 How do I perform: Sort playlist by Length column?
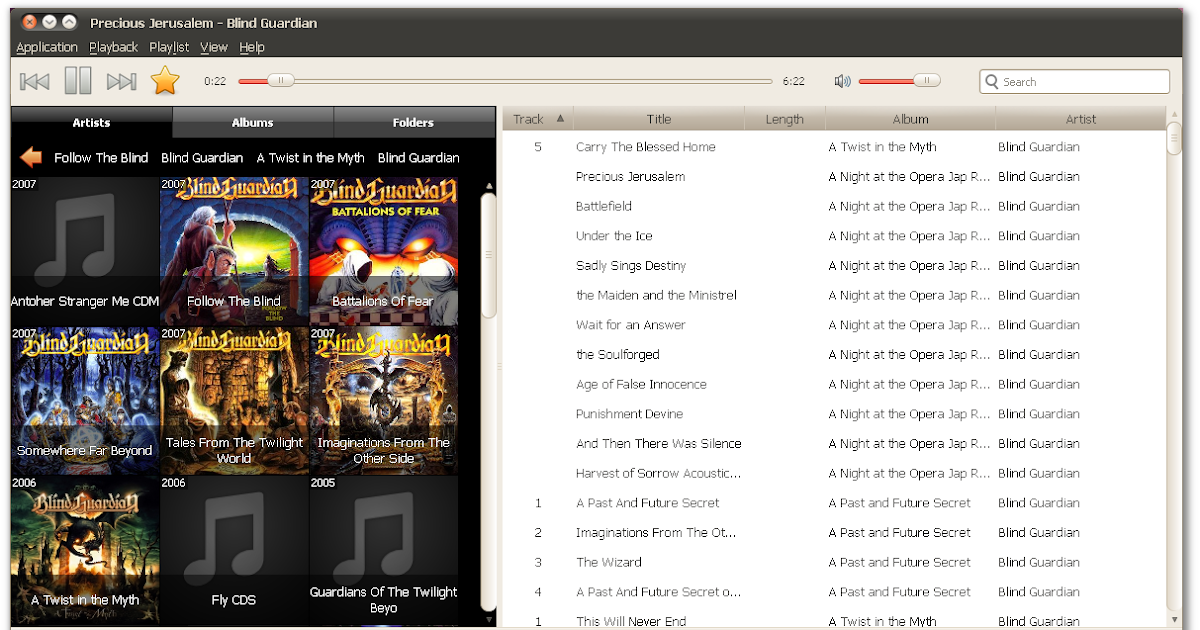pos(785,119)
